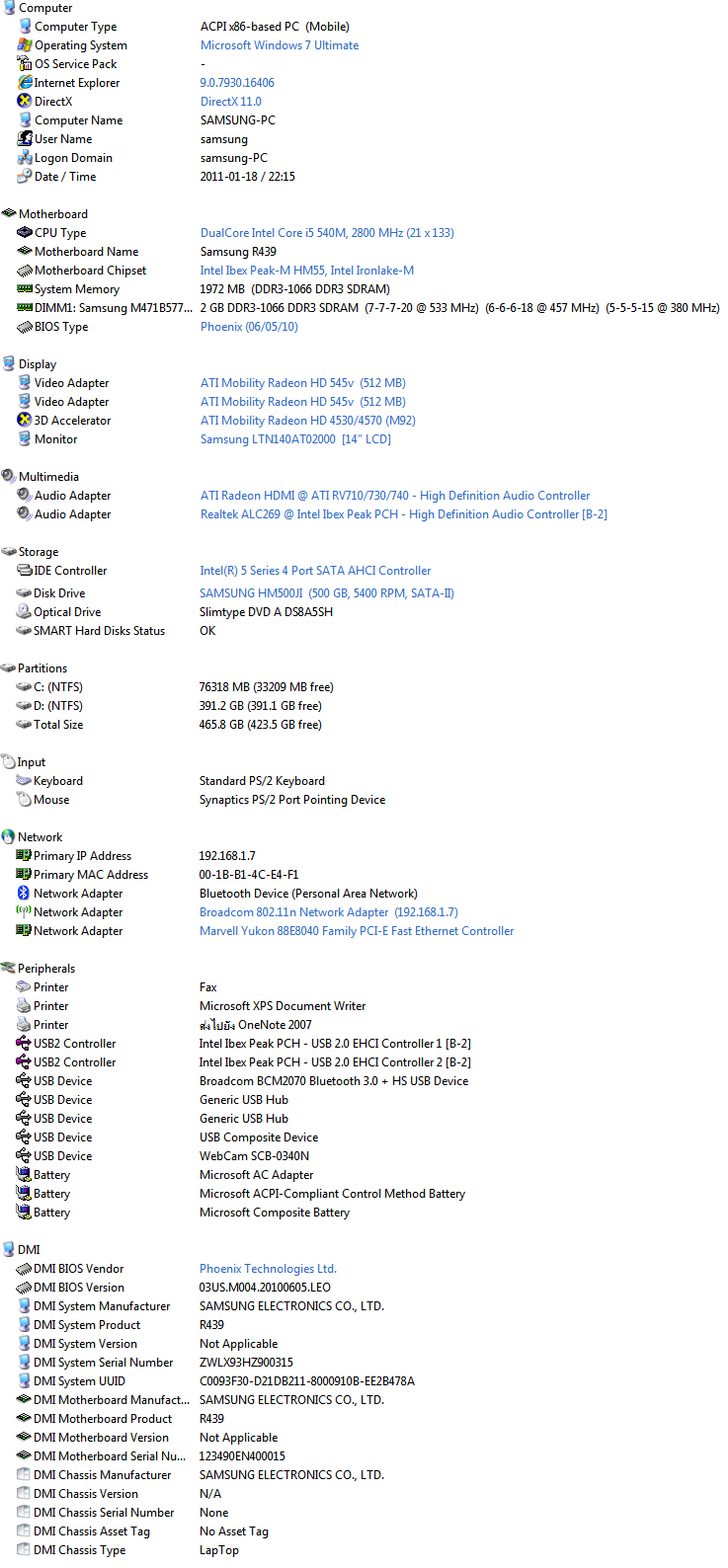Click the Date / Time row icon
The image size is (728, 1568).
tap(25, 177)
